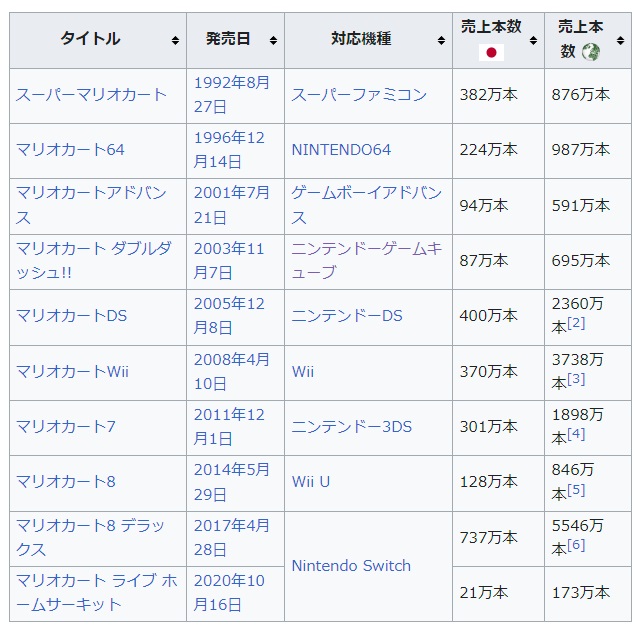
Task: Sort table by 発売日 column arrows
Action: coord(273,40)
